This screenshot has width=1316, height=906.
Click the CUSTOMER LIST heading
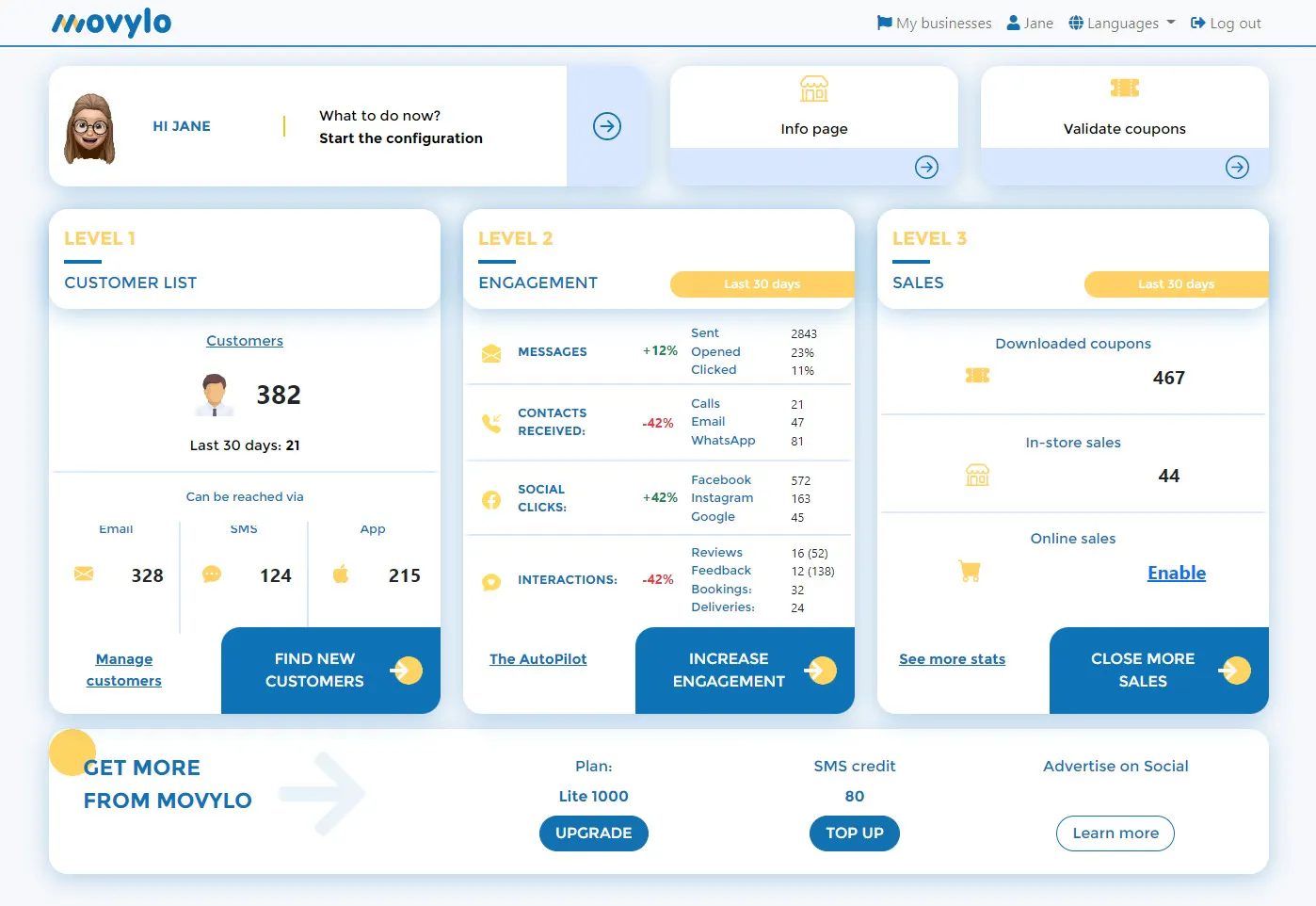coord(131,283)
